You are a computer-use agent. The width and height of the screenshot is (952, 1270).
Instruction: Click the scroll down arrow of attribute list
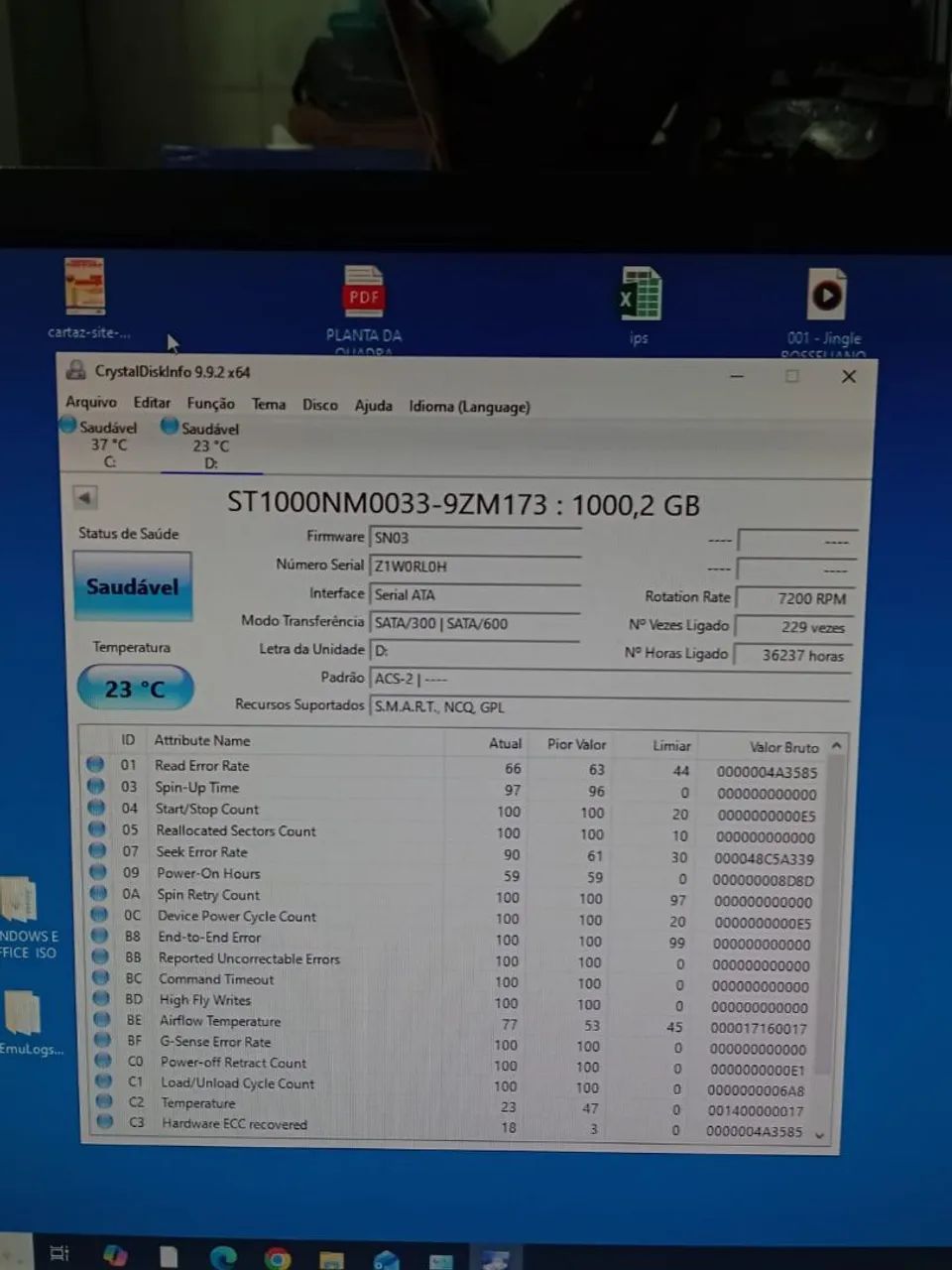tap(820, 1134)
